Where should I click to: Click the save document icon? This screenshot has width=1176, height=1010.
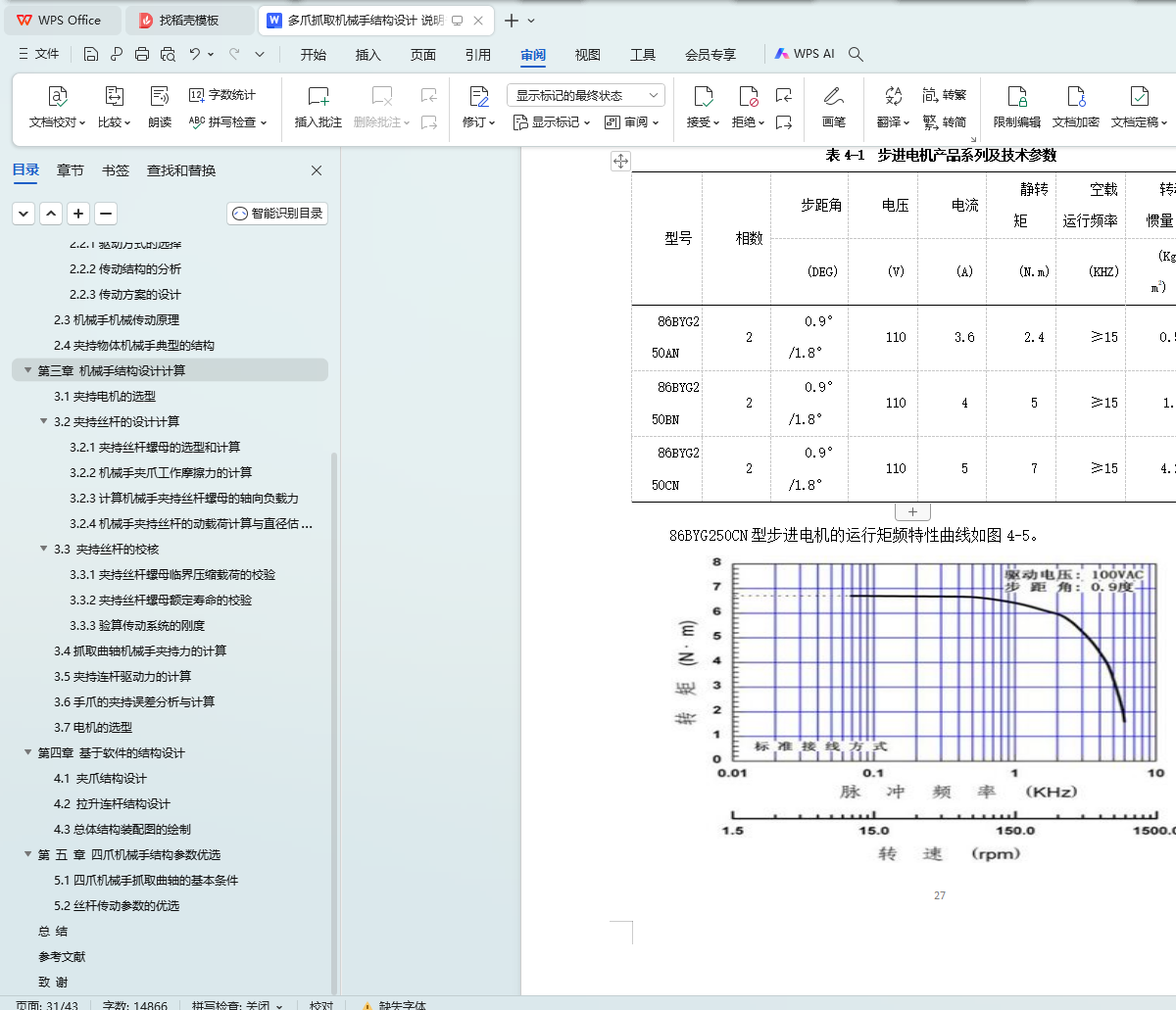tap(91, 54)
